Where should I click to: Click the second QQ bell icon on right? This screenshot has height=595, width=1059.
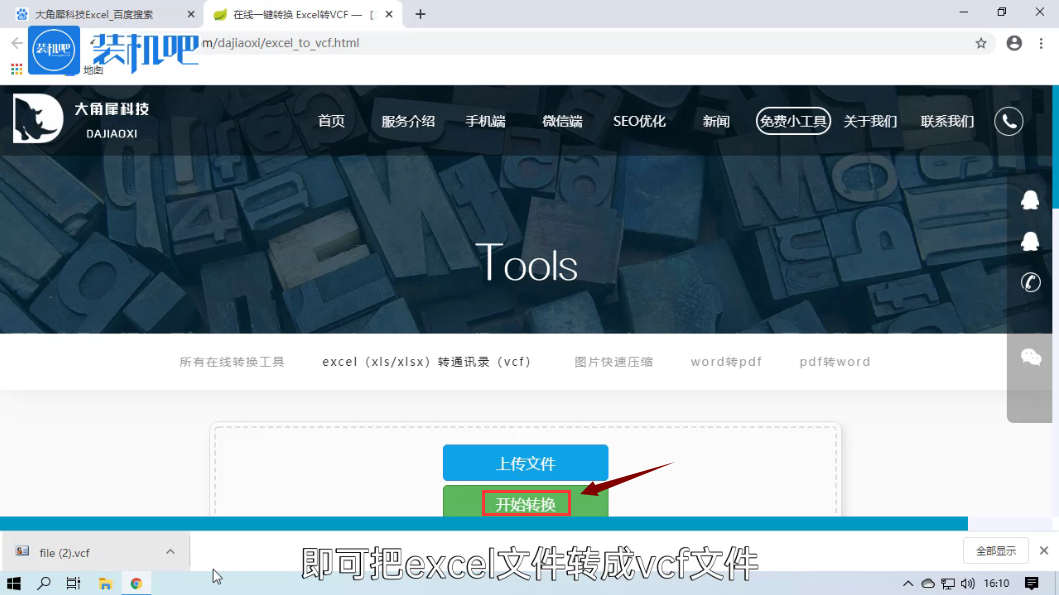pyautogui.click(x=1030, y=241)
